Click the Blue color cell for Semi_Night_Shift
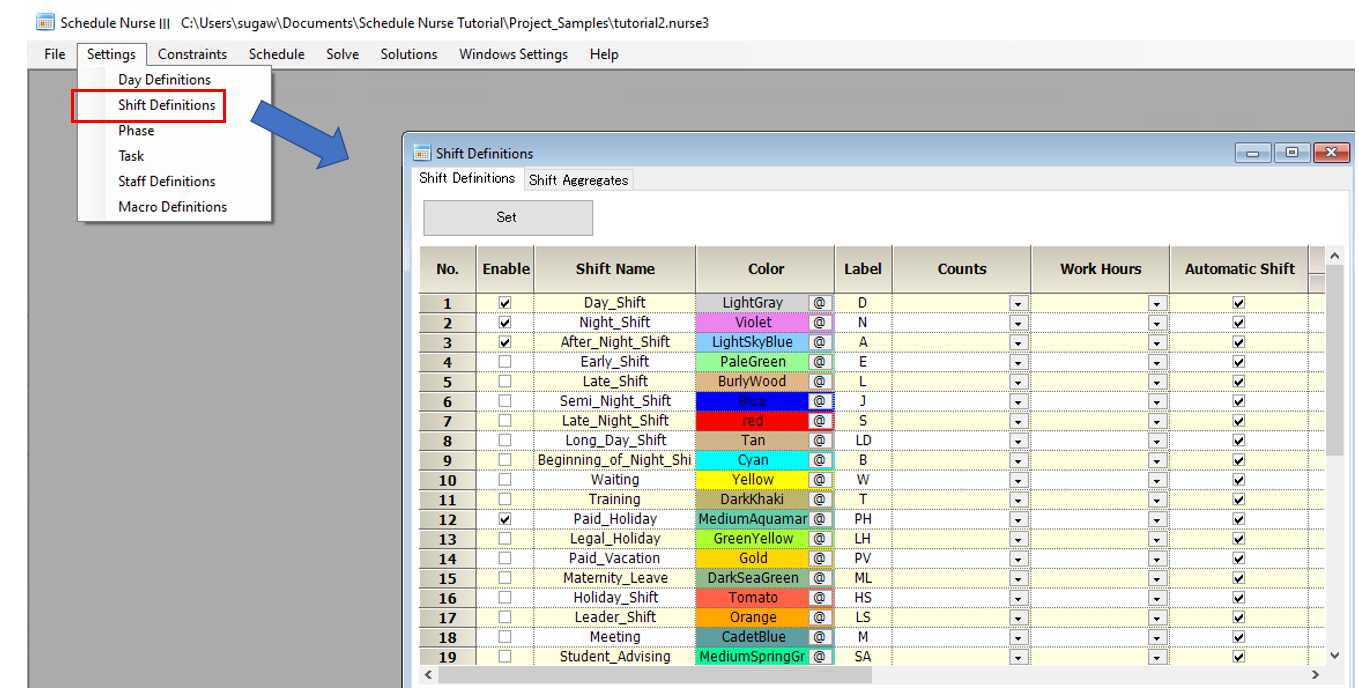 [752, 401]
